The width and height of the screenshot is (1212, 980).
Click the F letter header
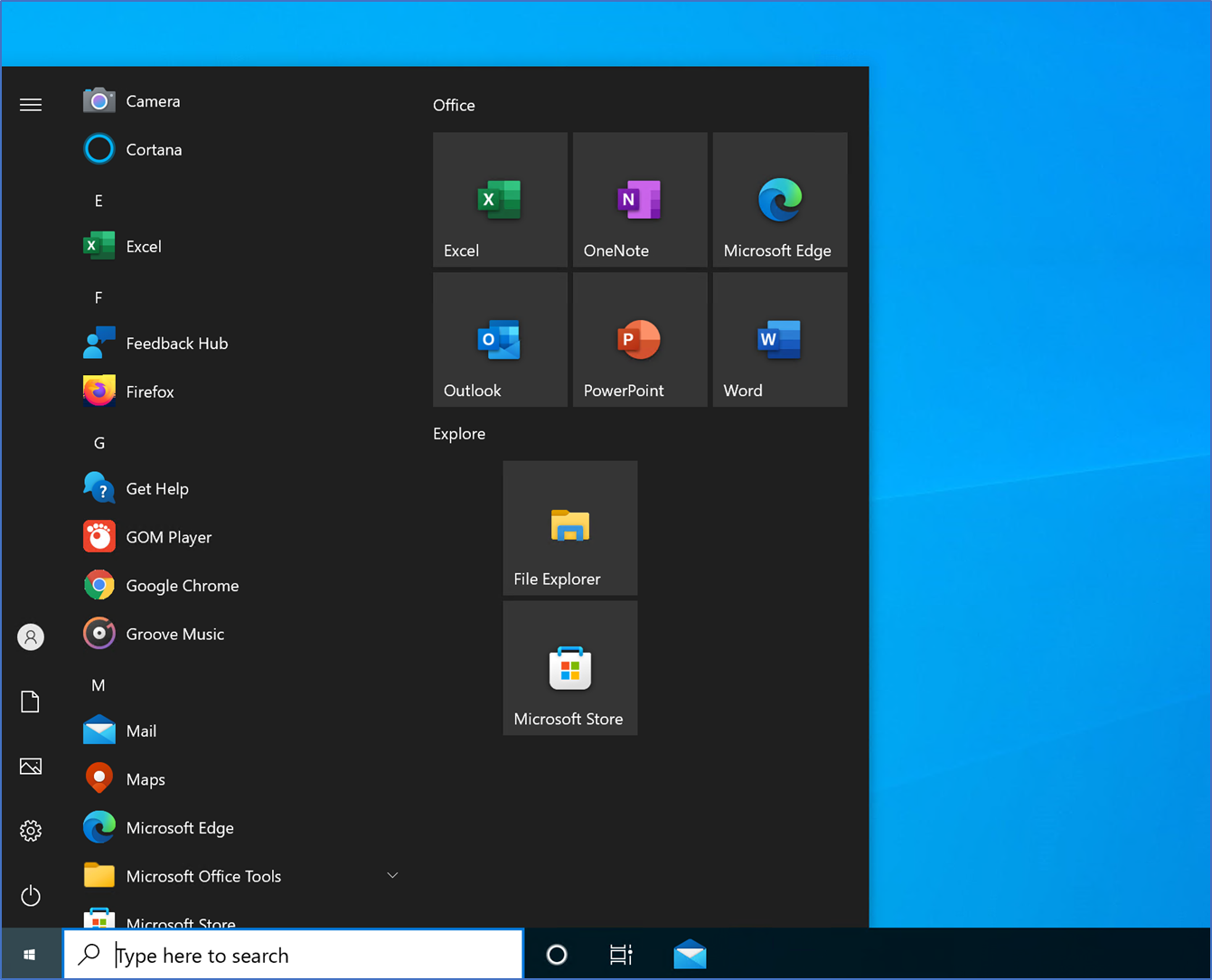pos(99,297)
